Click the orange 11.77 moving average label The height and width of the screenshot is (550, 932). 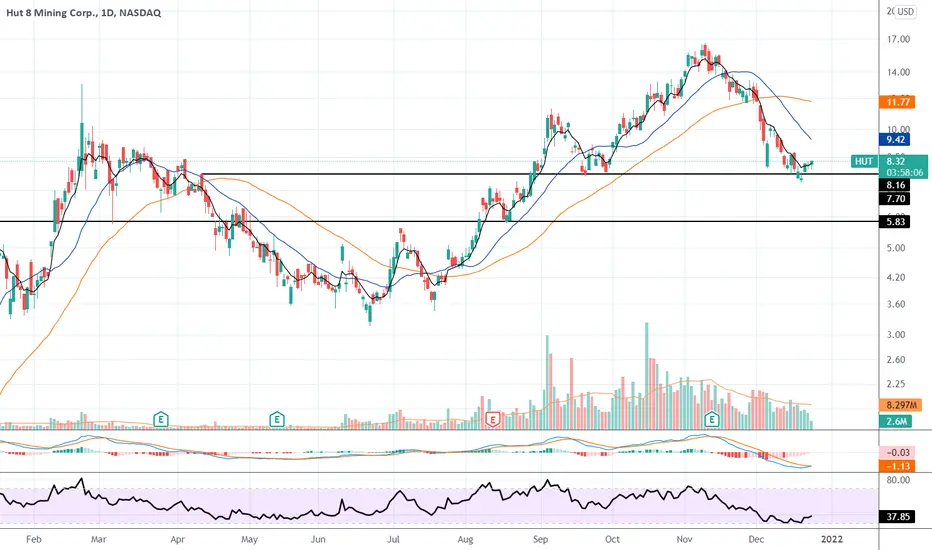(897, 102)
